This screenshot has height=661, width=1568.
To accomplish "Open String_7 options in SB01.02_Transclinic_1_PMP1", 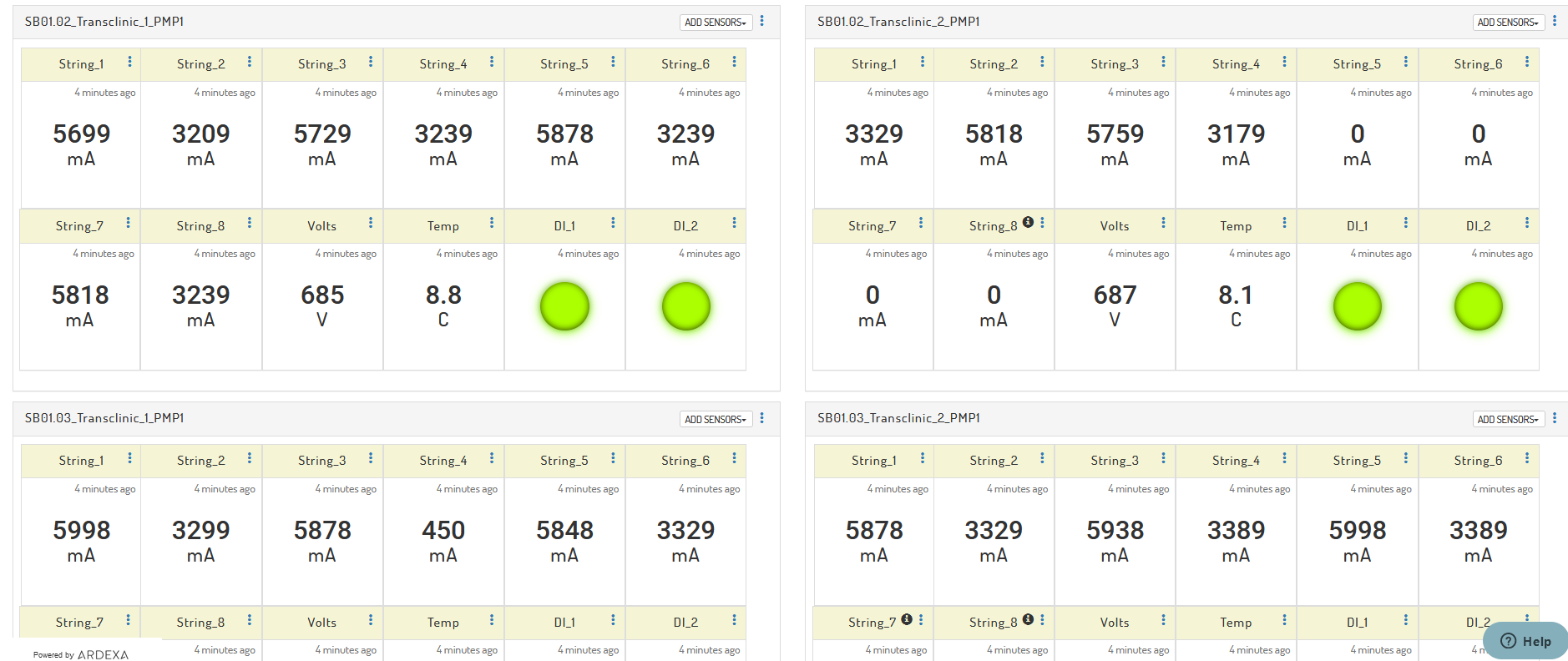I will click(128, 223).
